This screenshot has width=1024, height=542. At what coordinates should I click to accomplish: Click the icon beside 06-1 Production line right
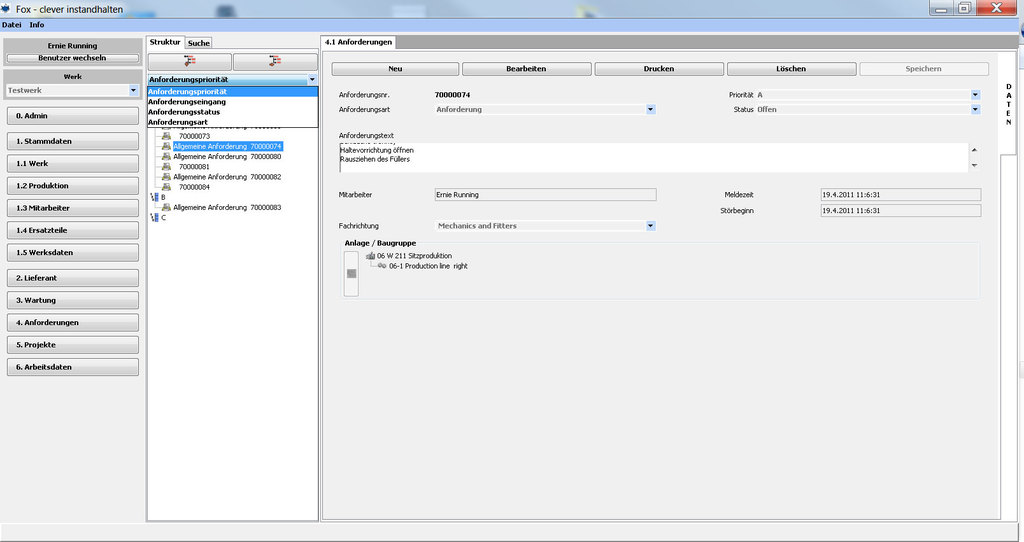click(x=382, y=266)
